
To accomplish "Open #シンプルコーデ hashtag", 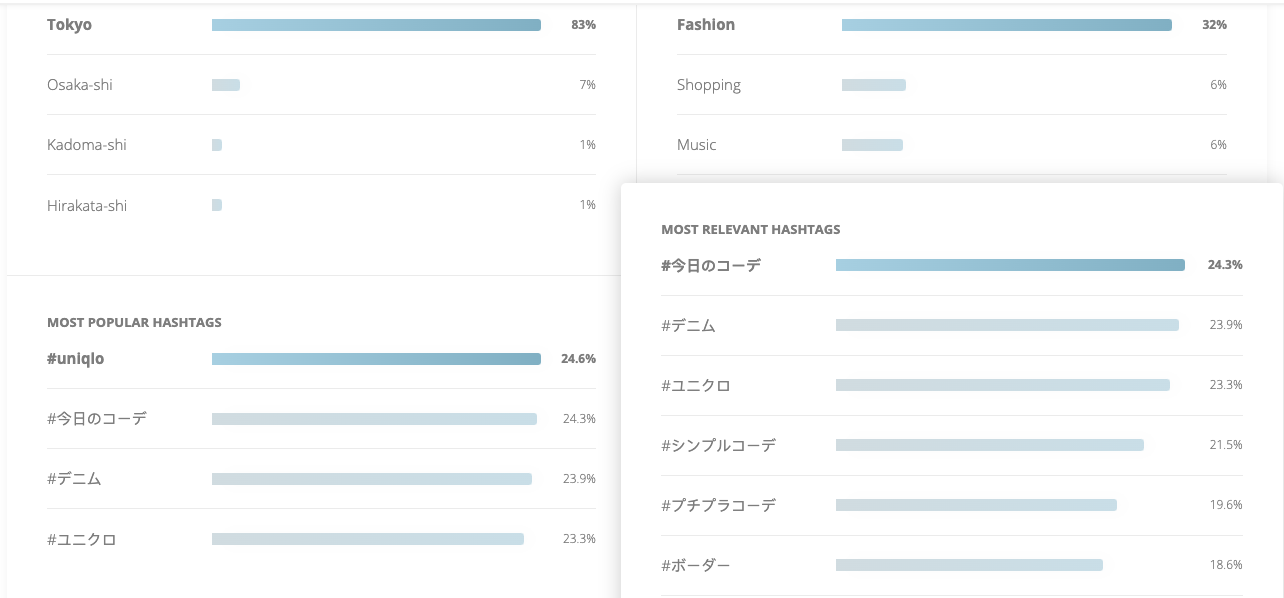I will [718, 446].
